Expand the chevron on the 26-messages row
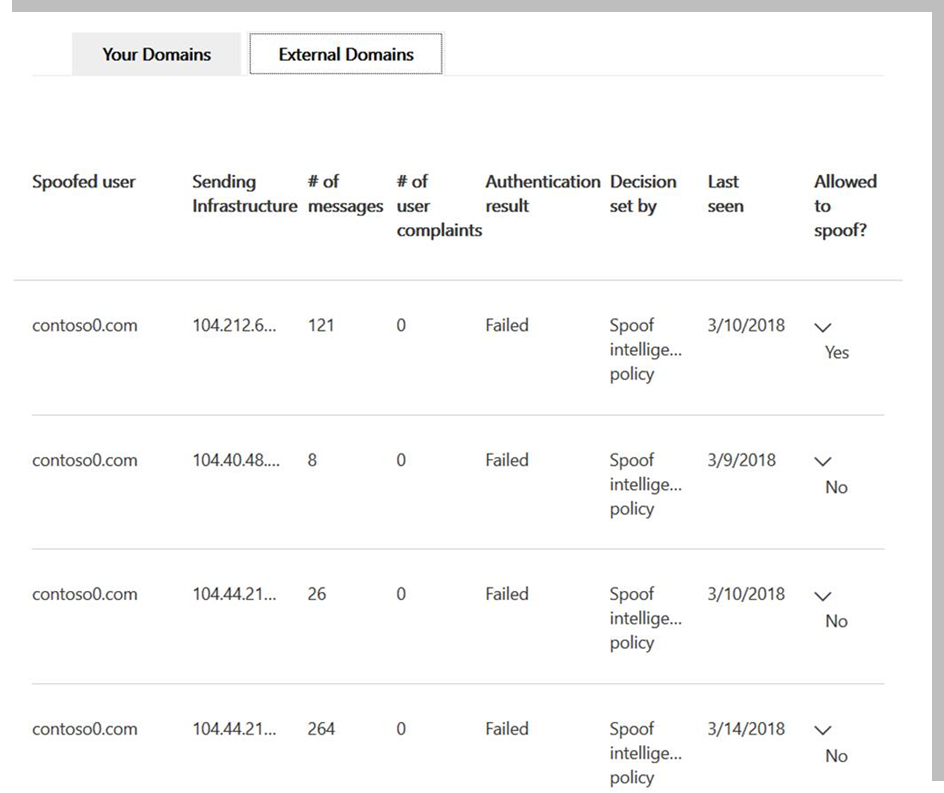Screen dimensions: 944x793 822,596
